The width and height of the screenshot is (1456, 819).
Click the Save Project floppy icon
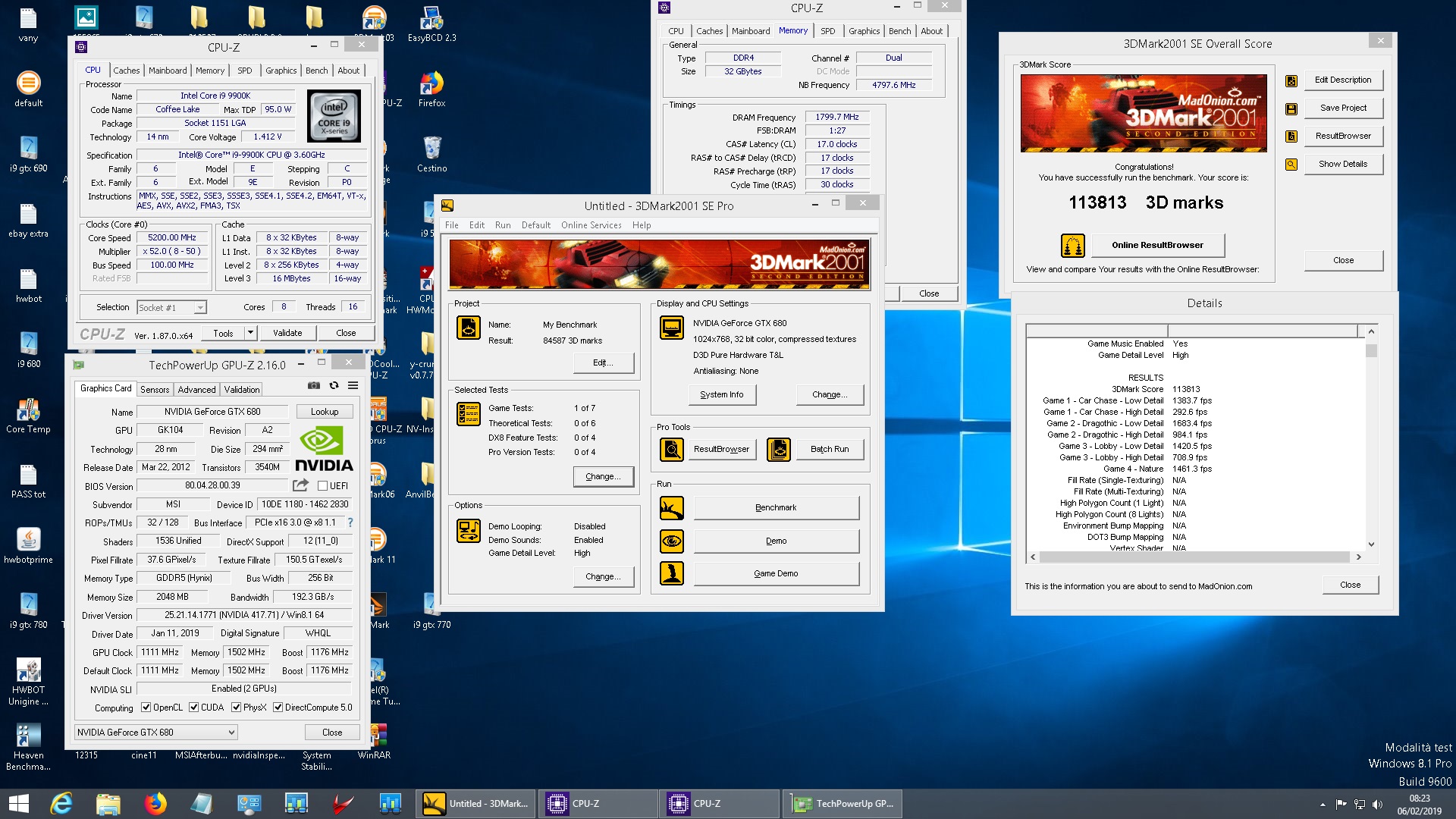1291,108
